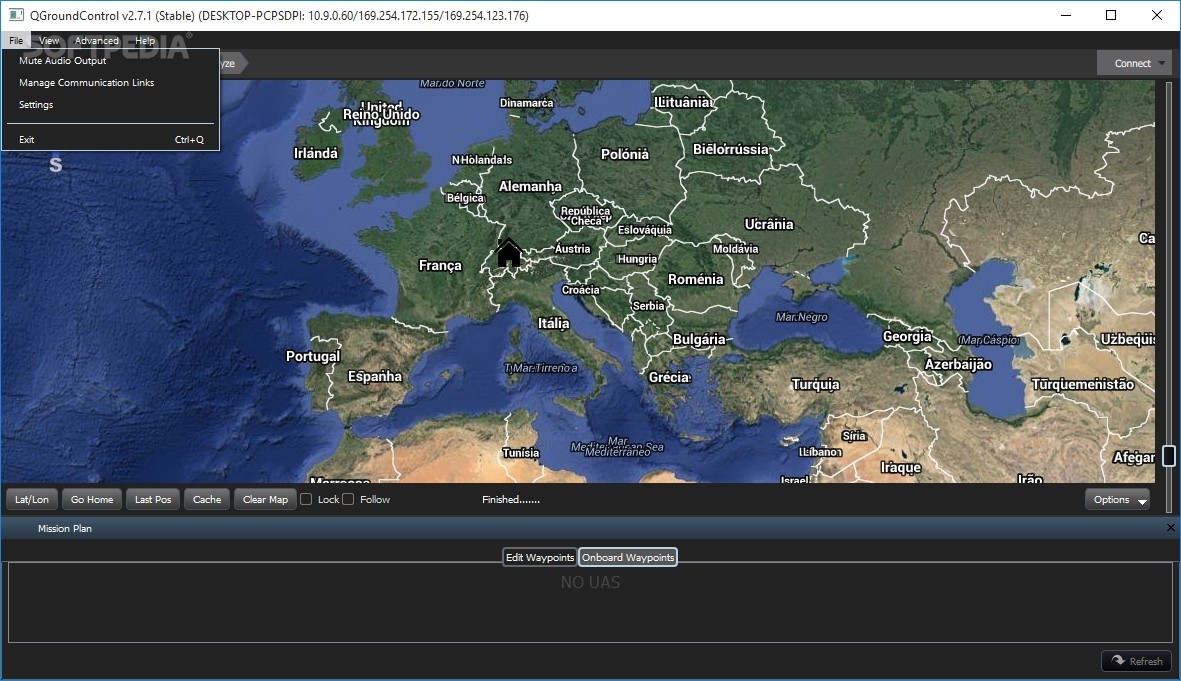Click the Itália label on the map
The width and height of the screenshot is (1181, 681).
pyautogui.click(x=554, y=323)
